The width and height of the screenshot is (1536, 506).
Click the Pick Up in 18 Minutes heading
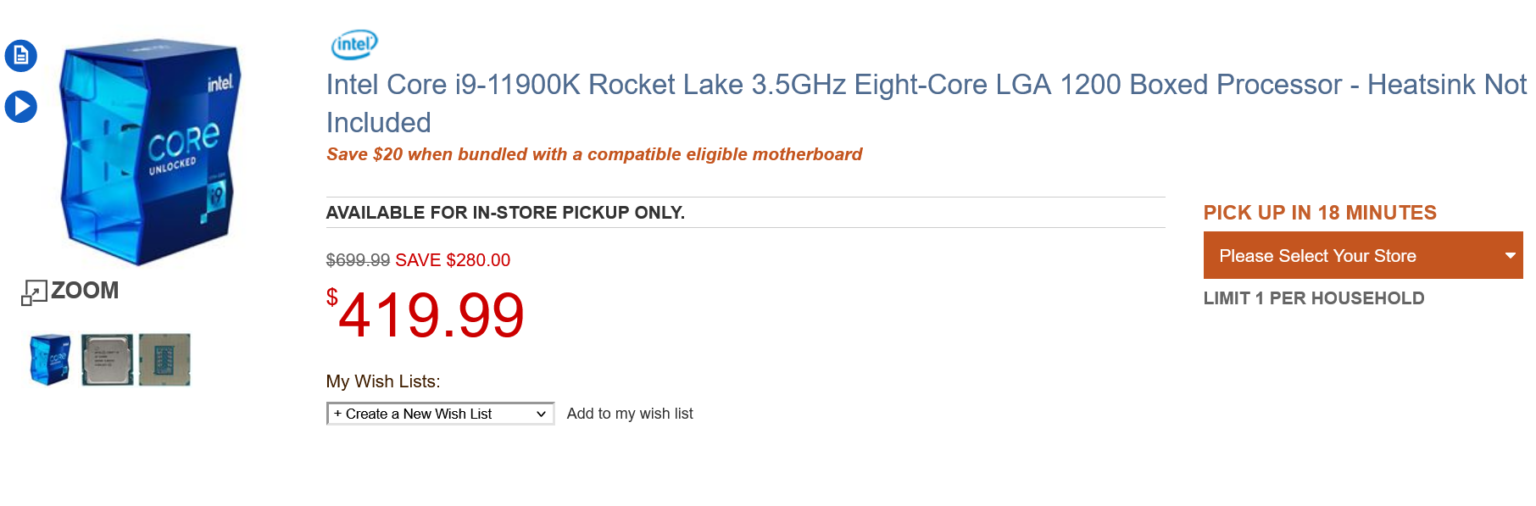1319,213
